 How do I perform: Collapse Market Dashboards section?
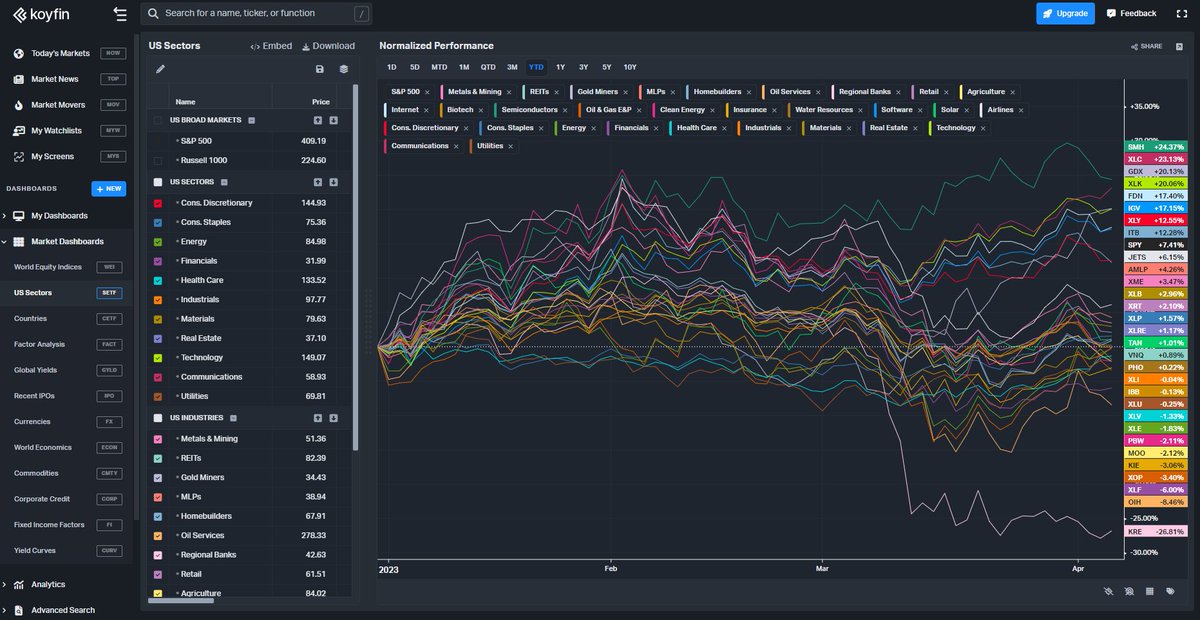coord(5,242)
